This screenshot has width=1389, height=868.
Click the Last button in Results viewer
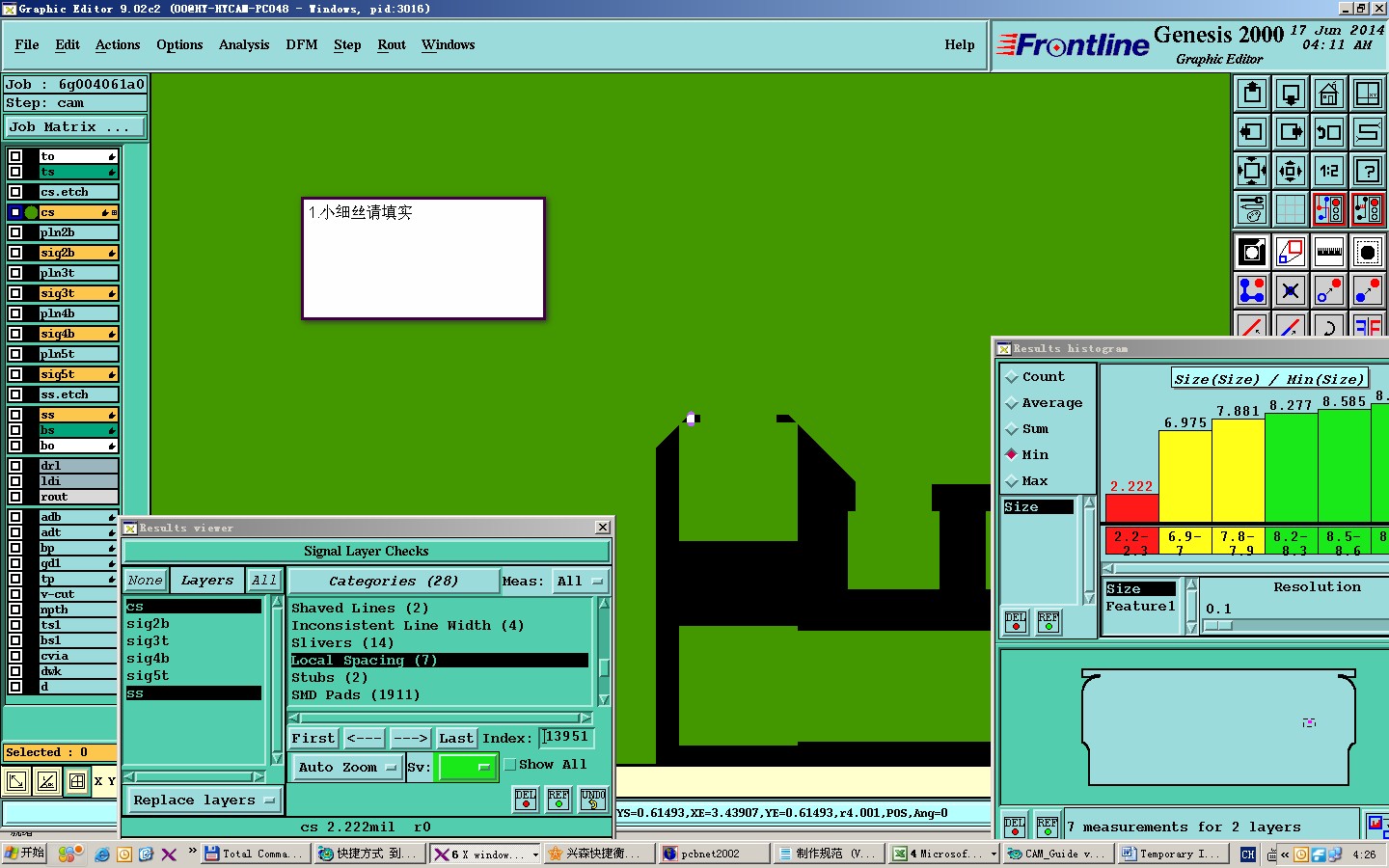456,739
